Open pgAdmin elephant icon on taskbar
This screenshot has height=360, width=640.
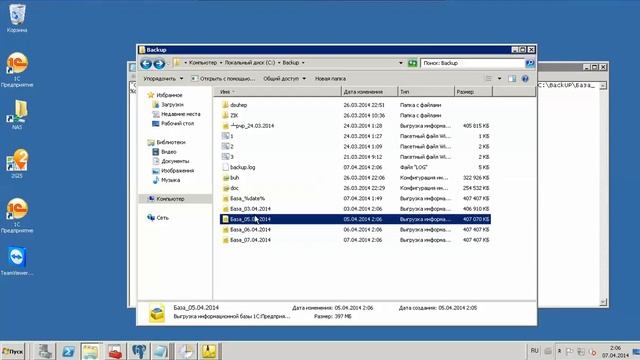(x=139, y=351)
